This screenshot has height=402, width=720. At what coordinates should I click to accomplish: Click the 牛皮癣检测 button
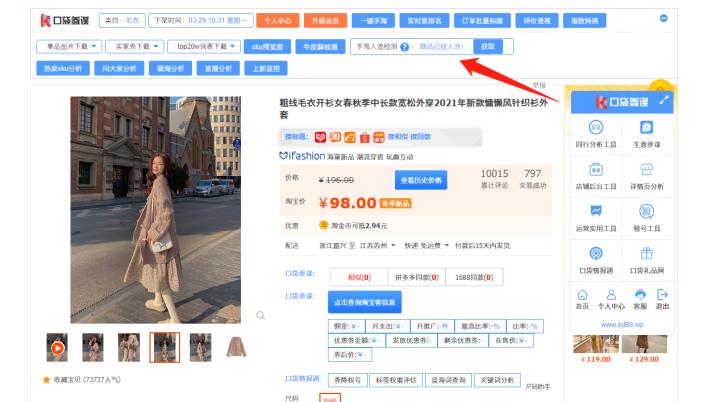click(x=321, y=47)
